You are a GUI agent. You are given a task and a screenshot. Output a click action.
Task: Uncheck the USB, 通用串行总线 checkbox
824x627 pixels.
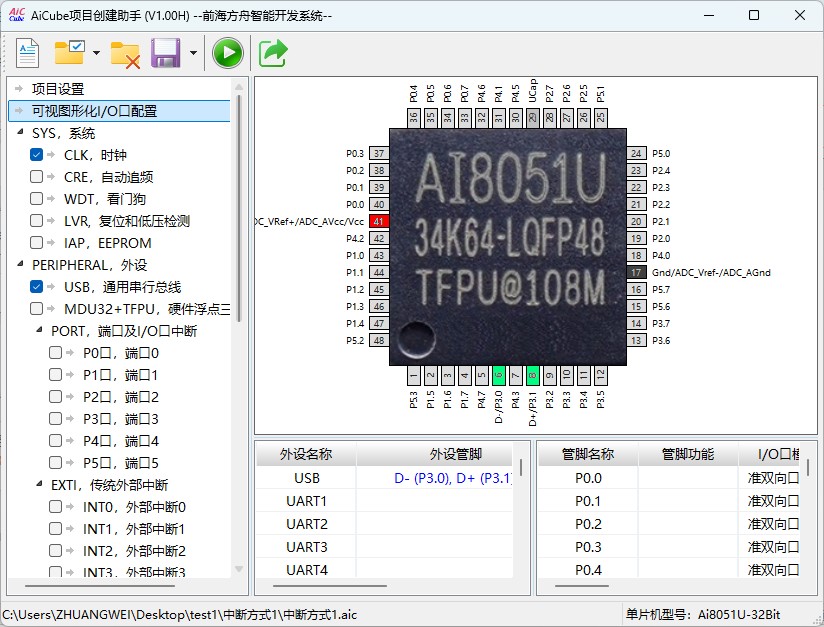36,287
